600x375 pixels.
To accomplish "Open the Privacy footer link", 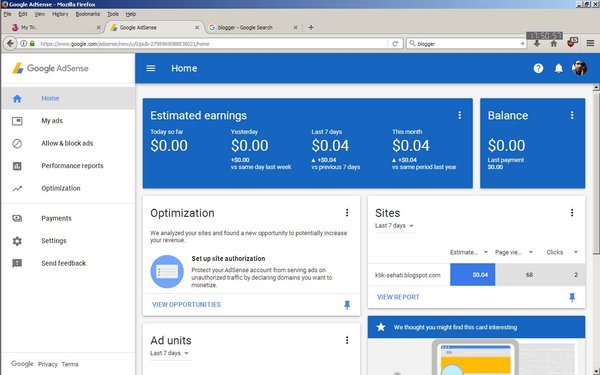I will tap(47, 364).
